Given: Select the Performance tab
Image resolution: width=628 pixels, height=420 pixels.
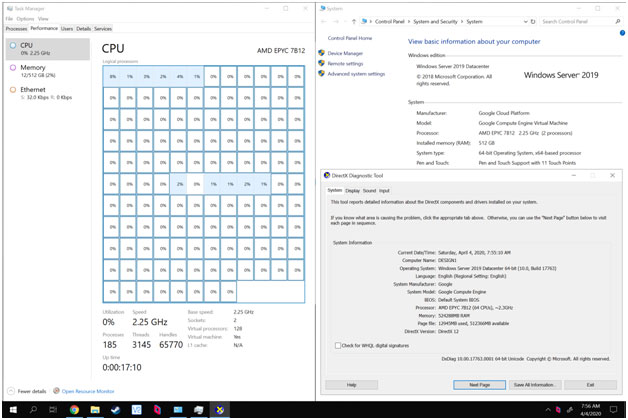Looking at the screenshot, I should (44, 28).
